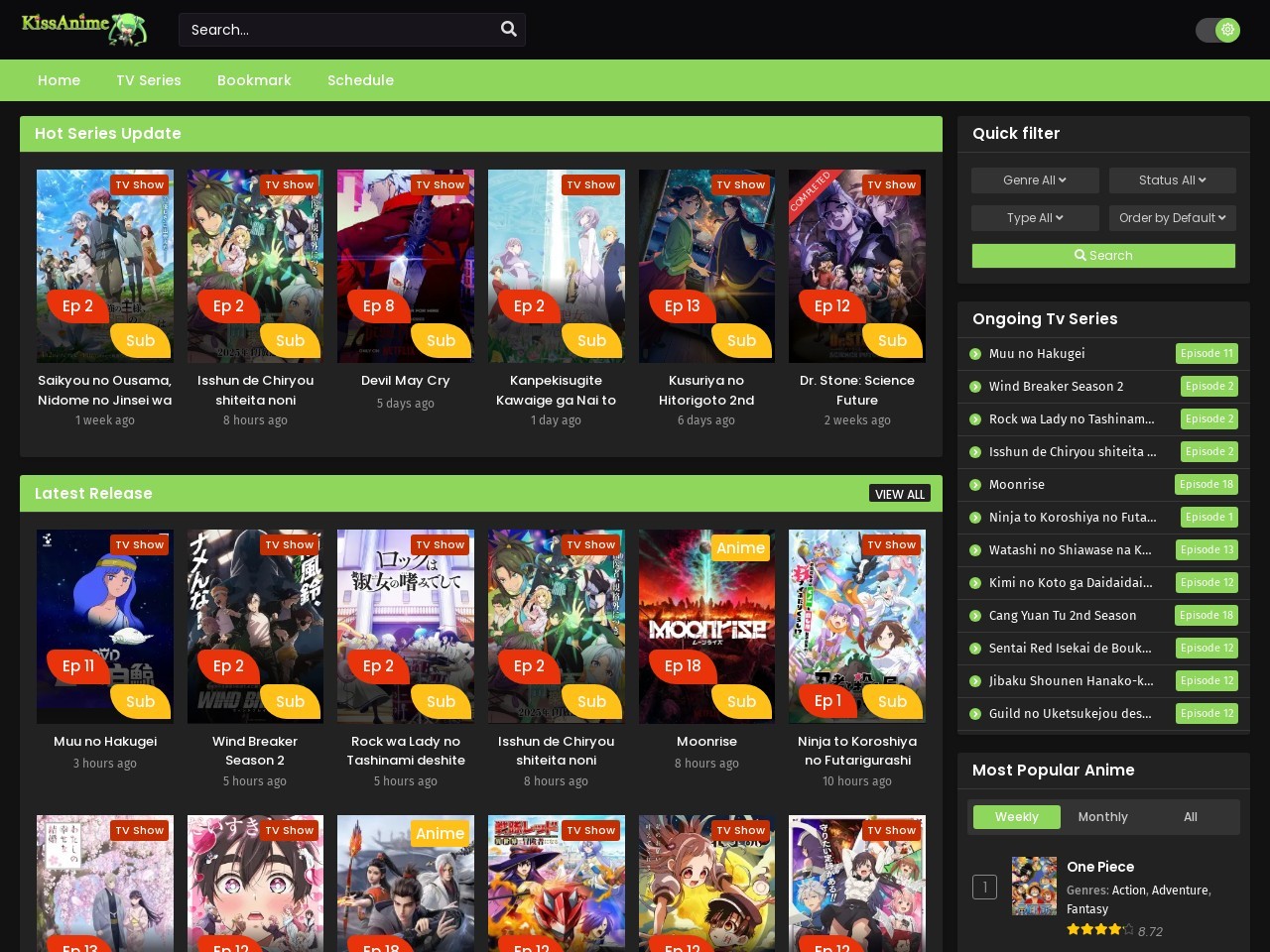1270x952 pixels.
Task: Open Ninja to Koroshiya no Futarigurashi poster
Action: pyautogui.click(x=857, y=626)
